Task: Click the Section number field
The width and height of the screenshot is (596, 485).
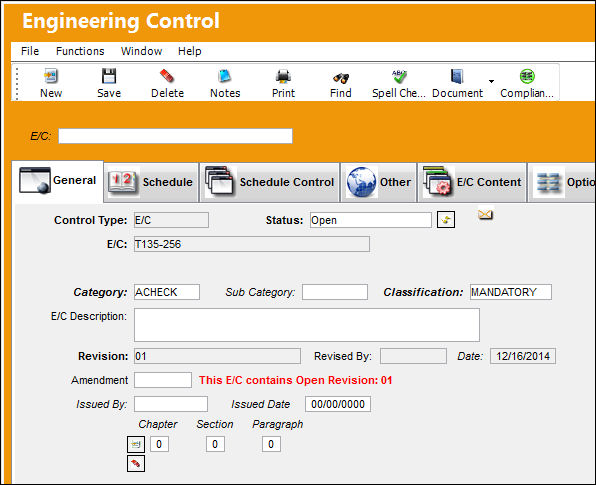Action: tap(215, 444)
